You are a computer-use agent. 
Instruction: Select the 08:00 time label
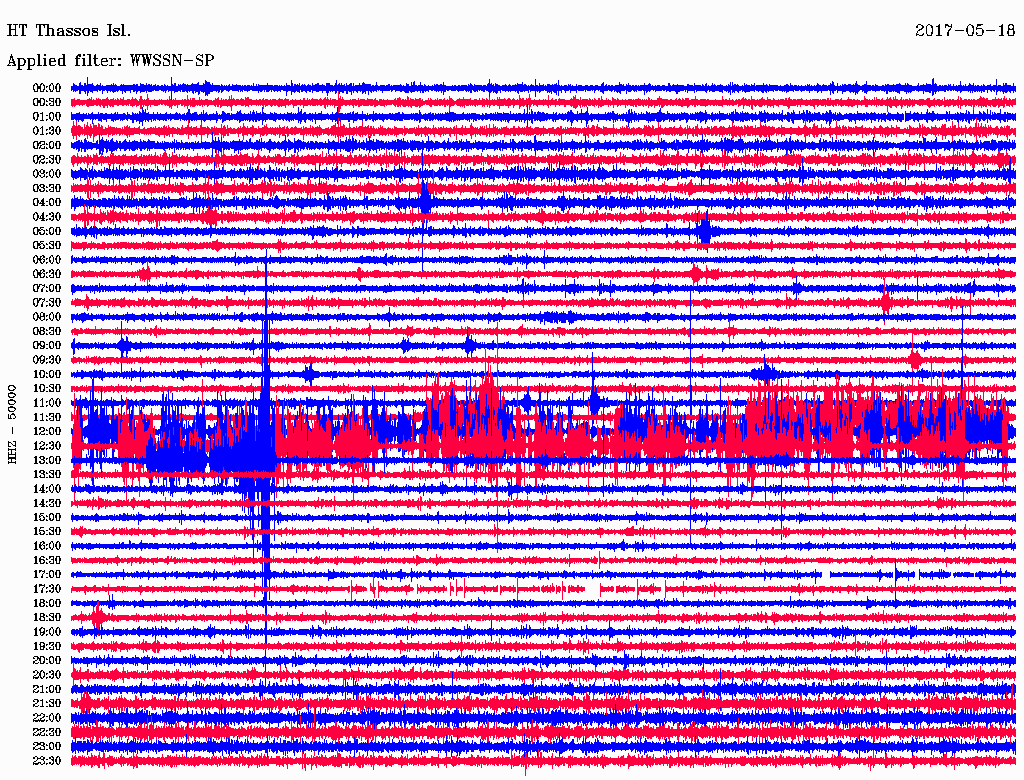click(47, 317)
